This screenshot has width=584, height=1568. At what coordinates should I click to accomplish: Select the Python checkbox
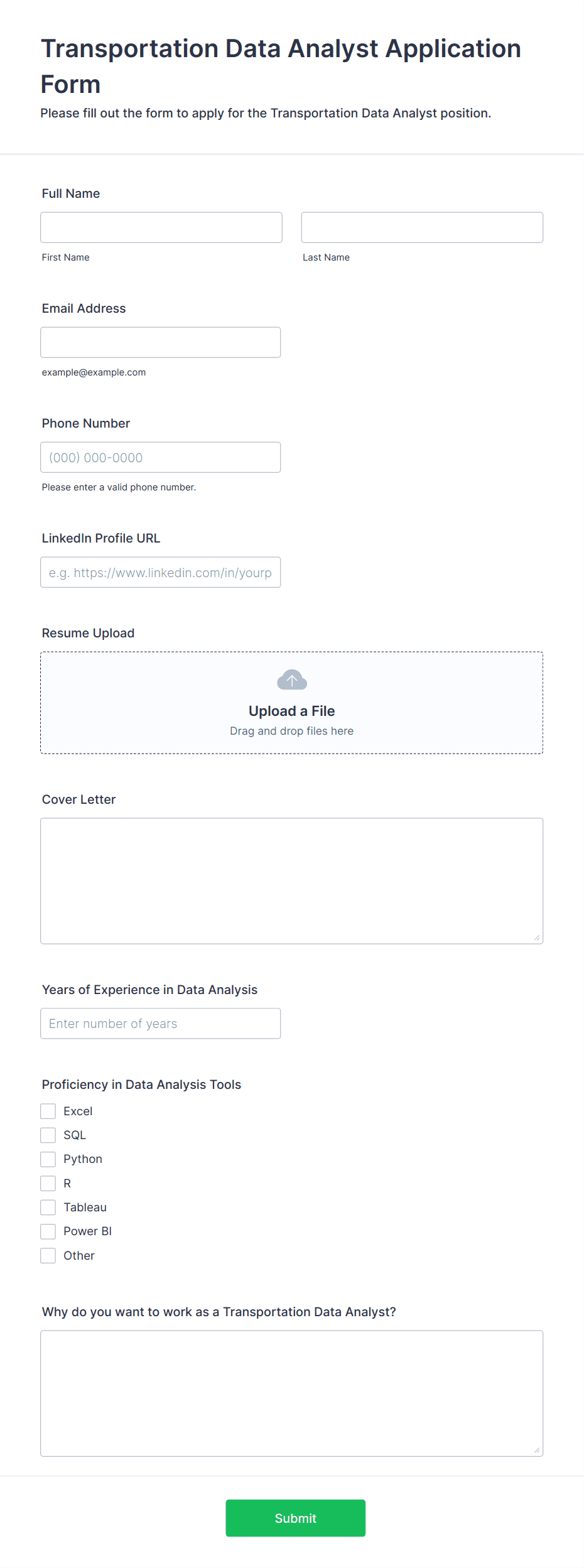click(x=48, y=1159)
